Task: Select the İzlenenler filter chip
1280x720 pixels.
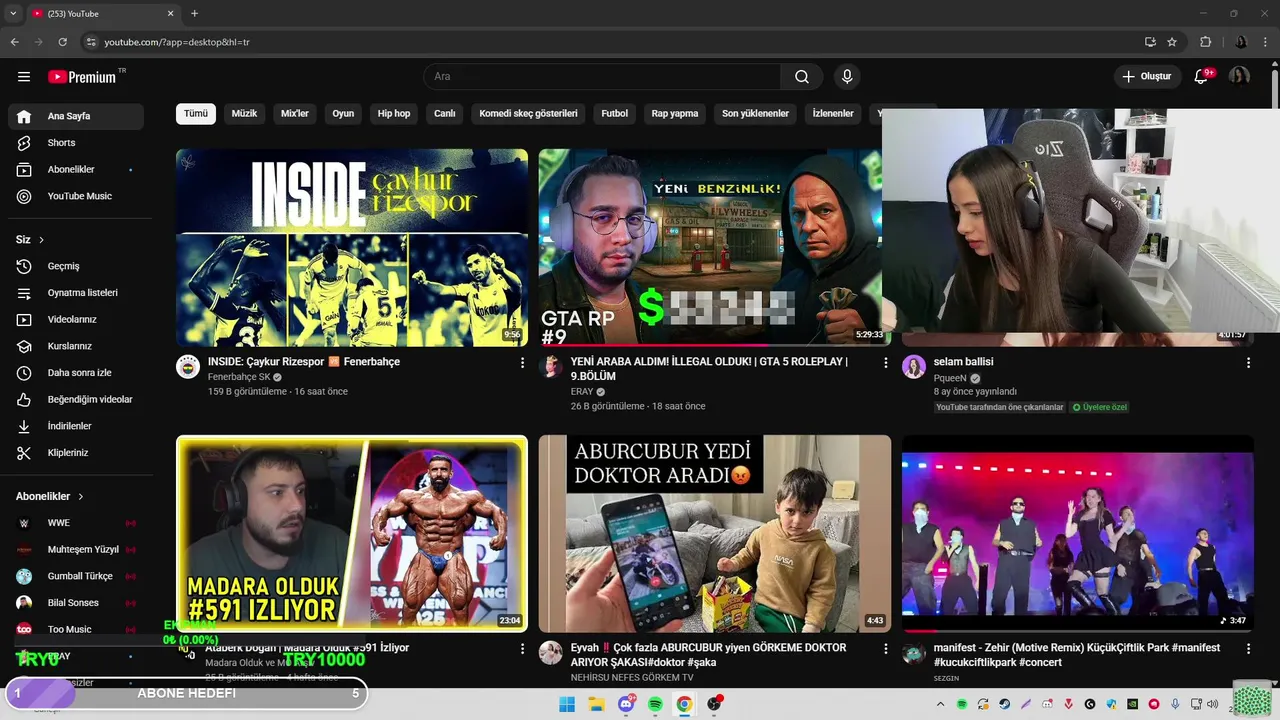Action: (833, 114)
